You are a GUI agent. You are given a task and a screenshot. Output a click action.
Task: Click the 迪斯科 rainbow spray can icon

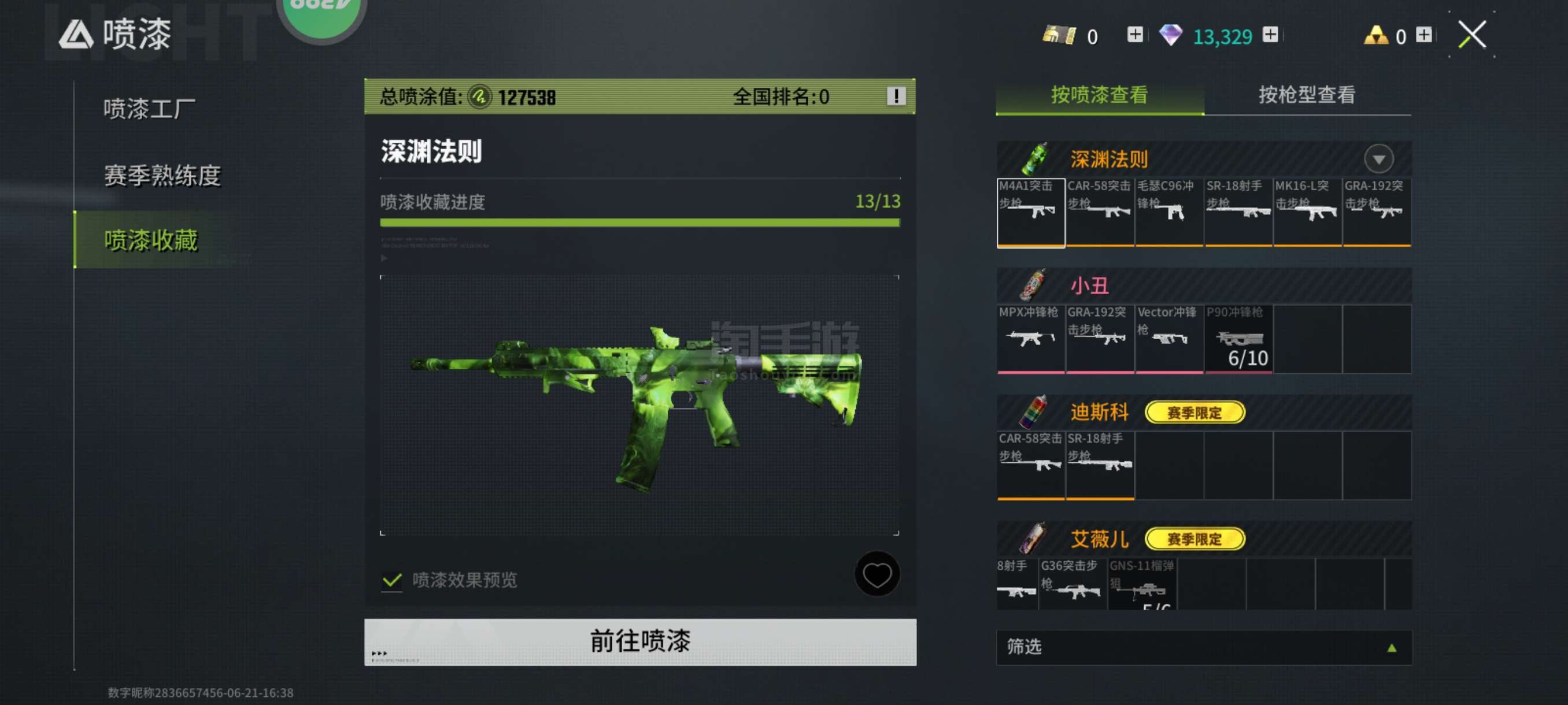(x=1034, y=412)
